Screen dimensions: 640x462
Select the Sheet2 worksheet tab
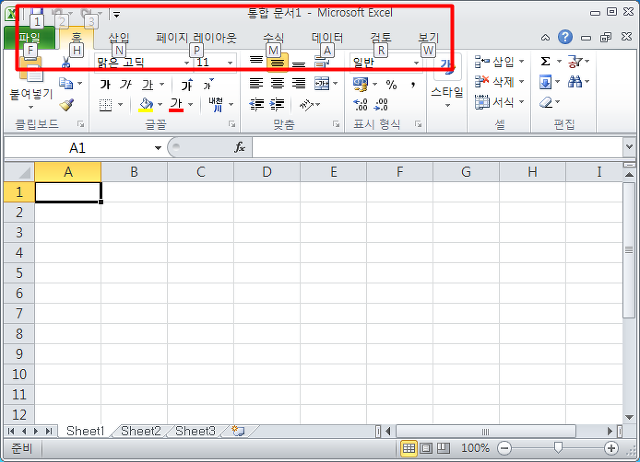click(141, 431)
